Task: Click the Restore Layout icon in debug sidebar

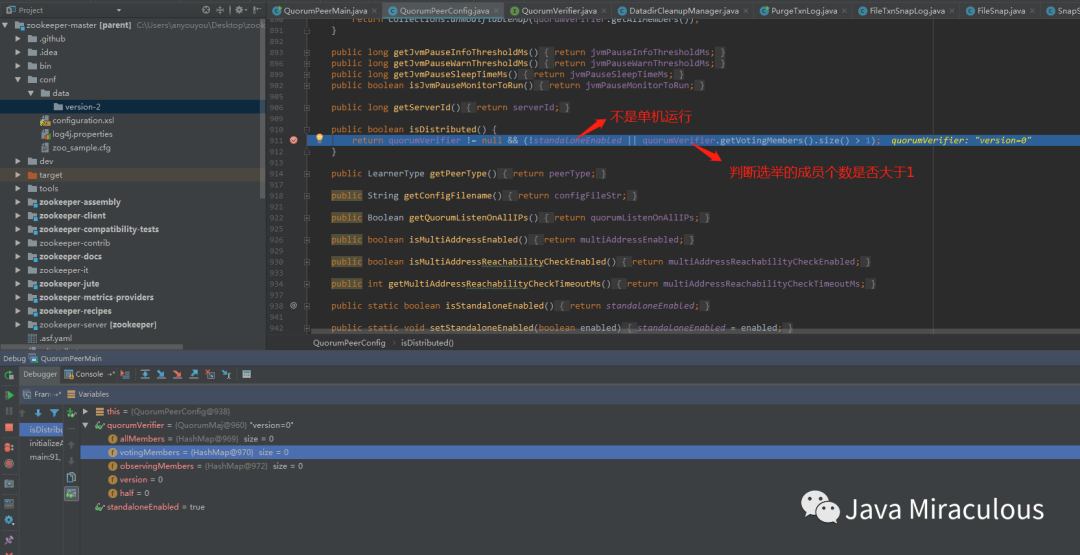Action: click(x=9, y=503)
